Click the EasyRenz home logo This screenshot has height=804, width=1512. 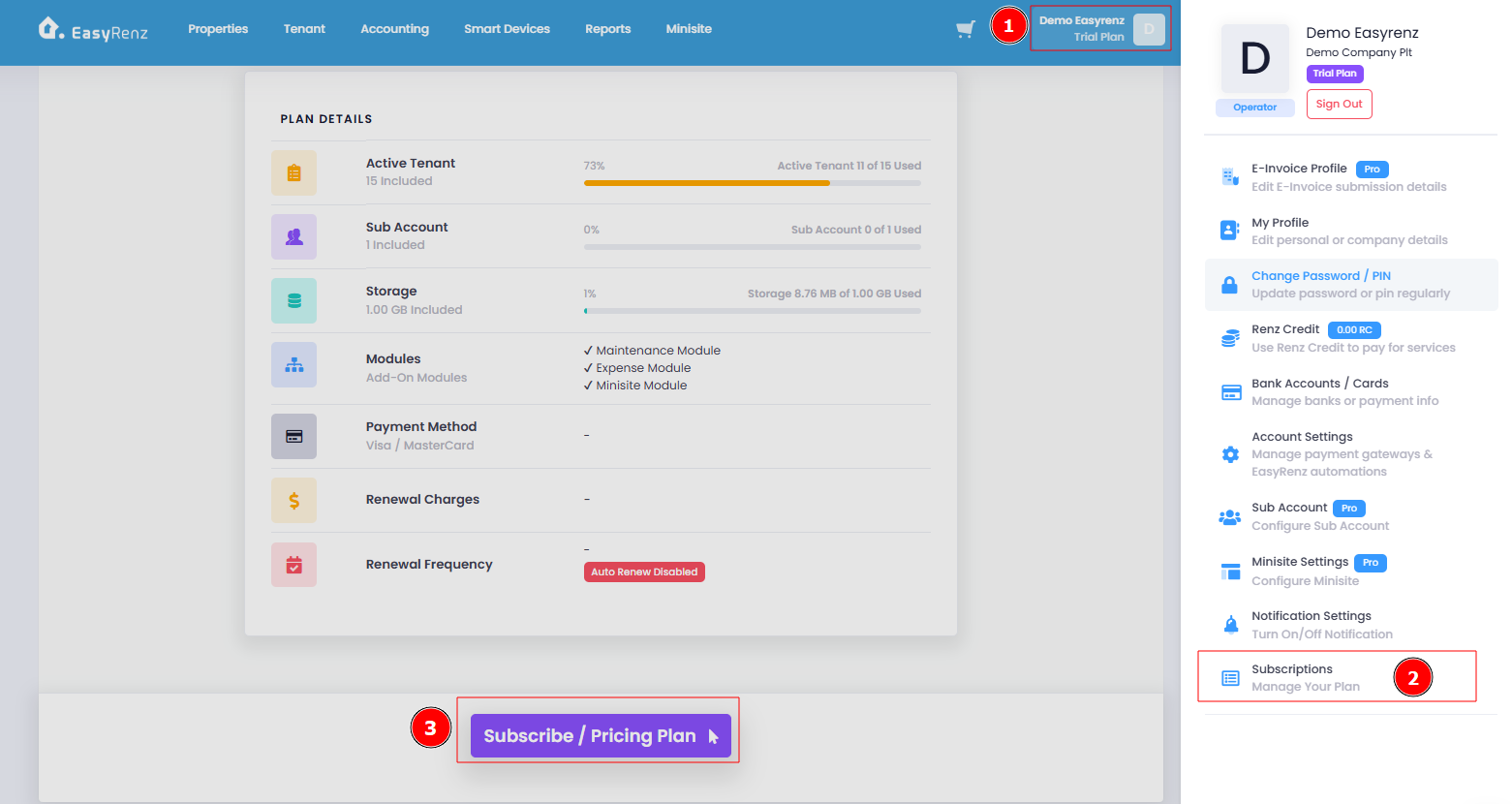93,30
